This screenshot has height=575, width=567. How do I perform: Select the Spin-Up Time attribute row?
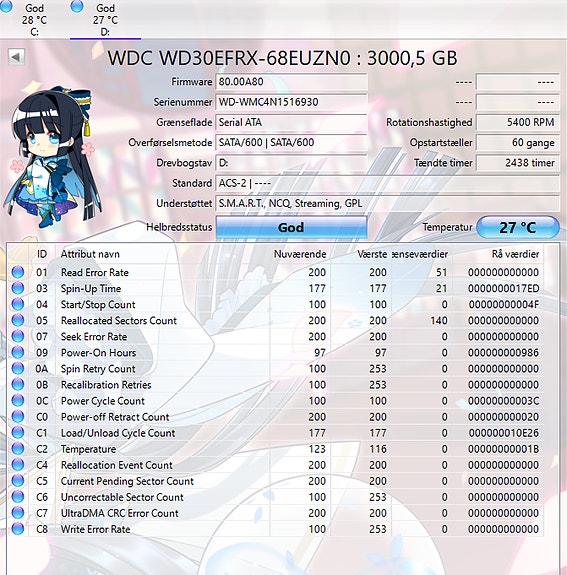tap(275, 288)
